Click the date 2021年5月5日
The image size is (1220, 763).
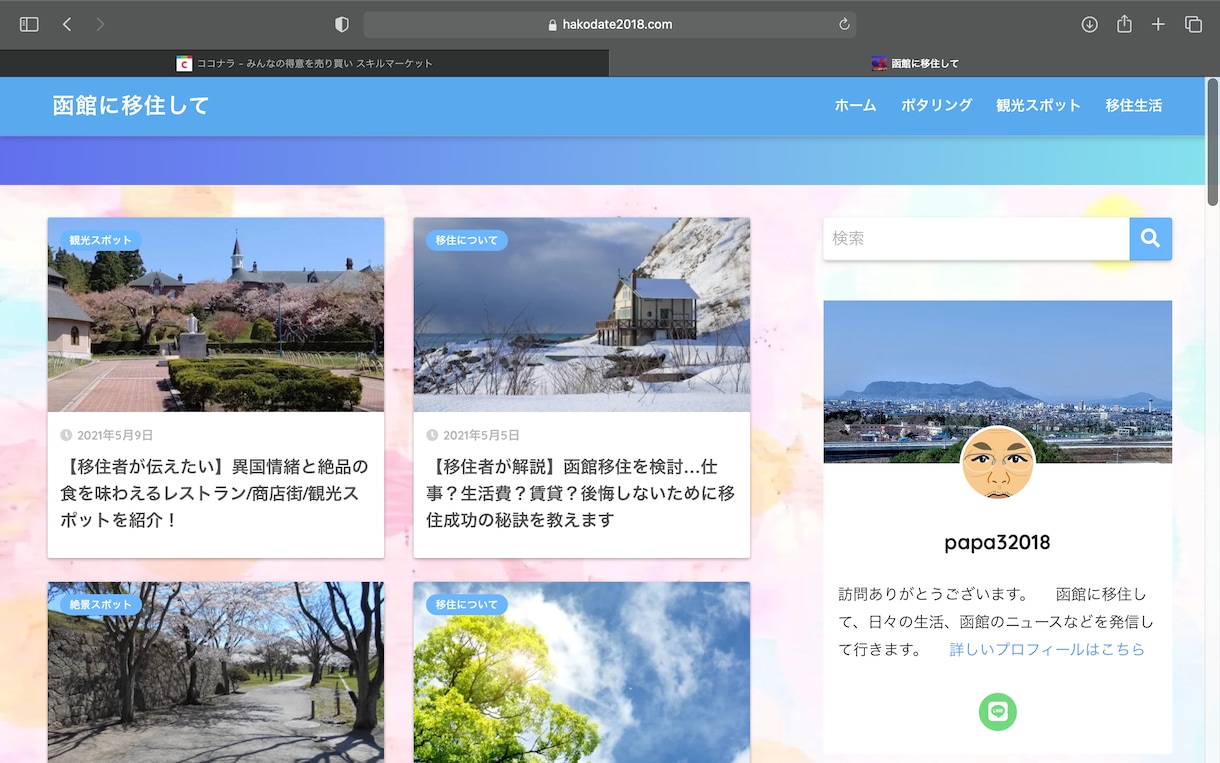[x=481, y=435]
